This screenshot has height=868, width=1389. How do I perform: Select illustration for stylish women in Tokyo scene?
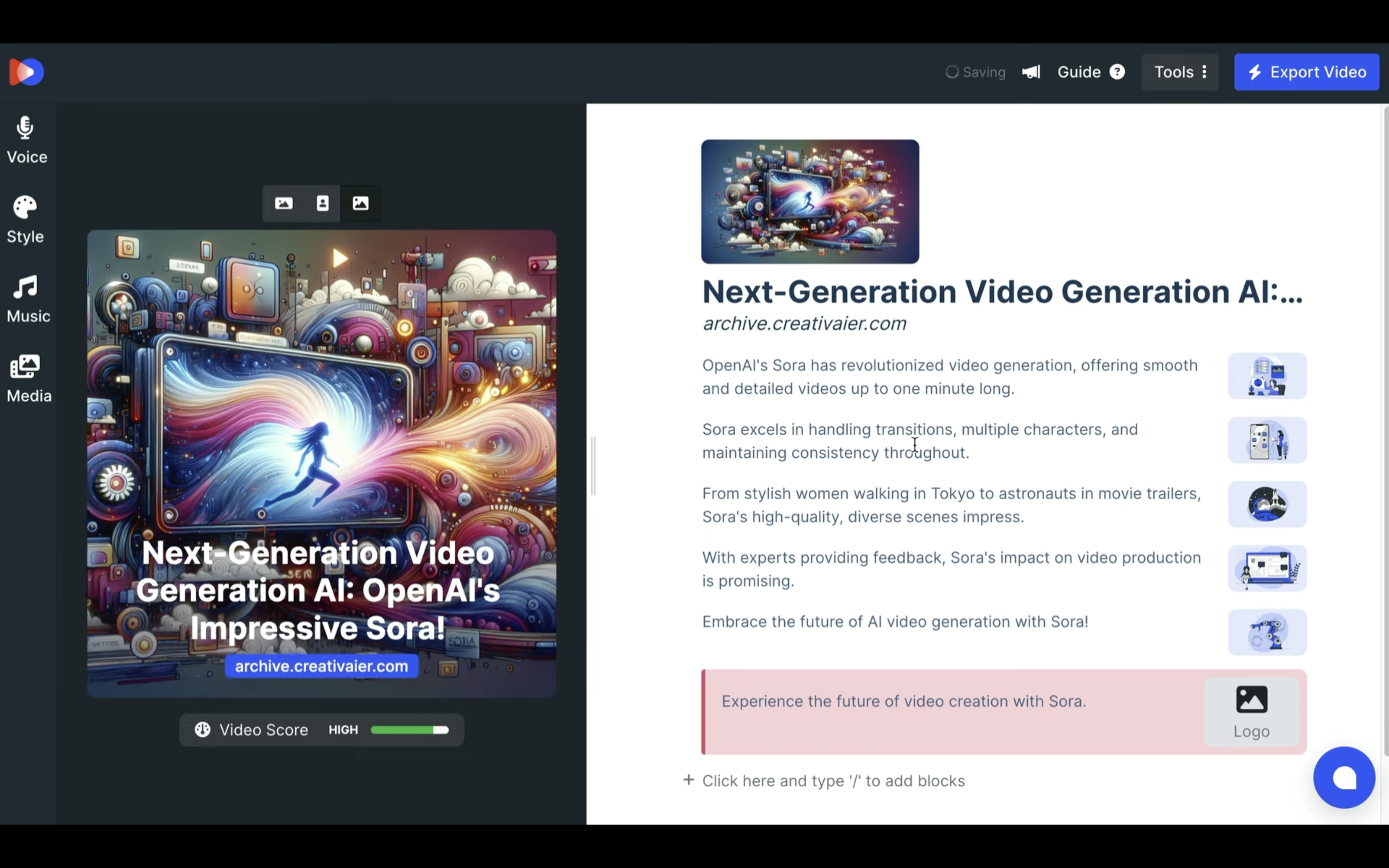tap(1267, 504)
